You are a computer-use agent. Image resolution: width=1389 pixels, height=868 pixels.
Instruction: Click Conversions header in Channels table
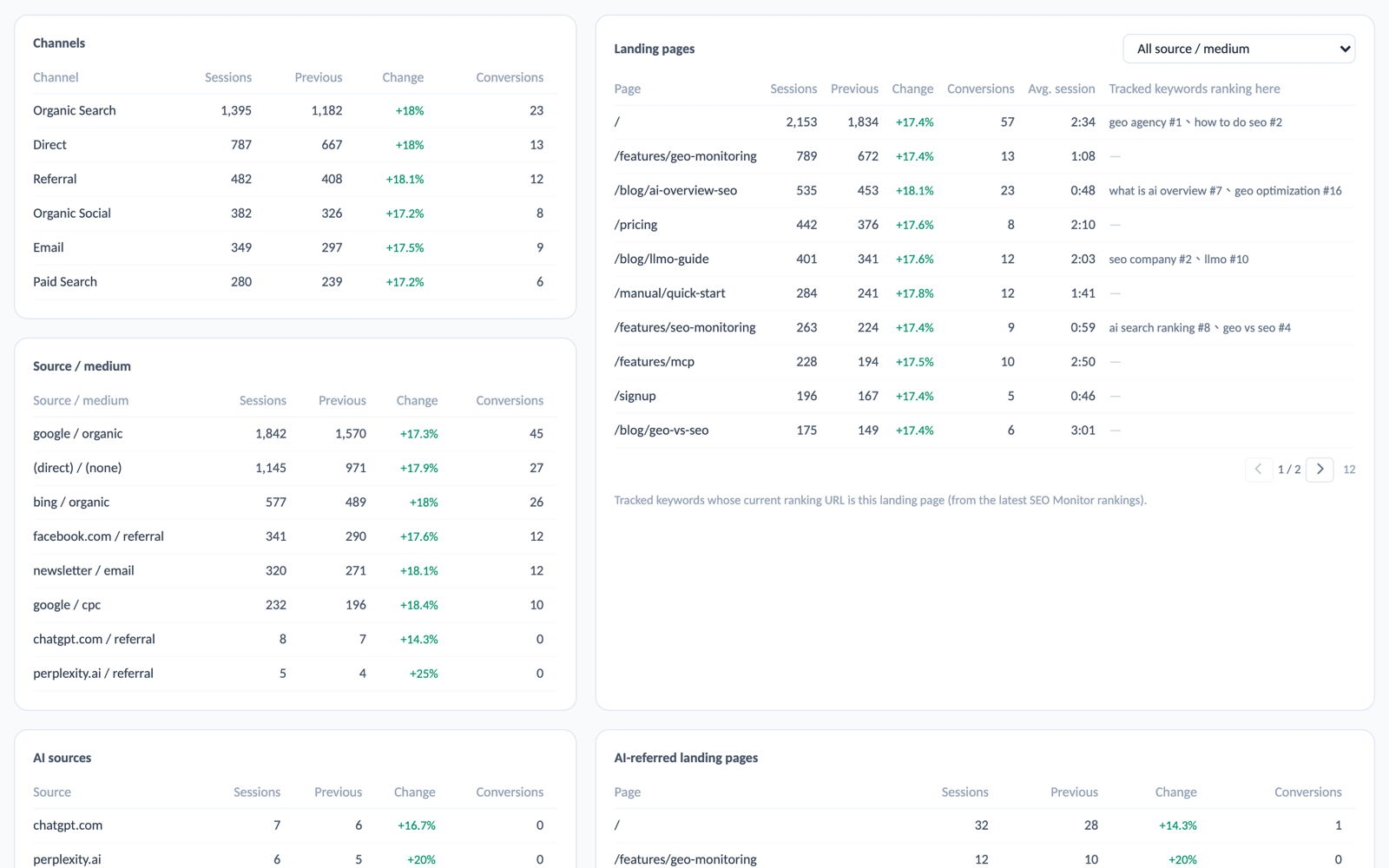point(510,77)
